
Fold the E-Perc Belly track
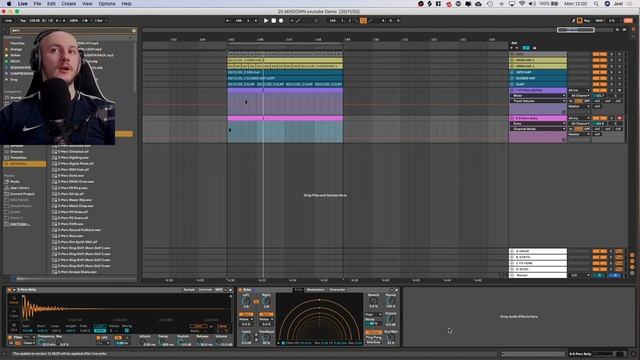click(x=512, y=118)
